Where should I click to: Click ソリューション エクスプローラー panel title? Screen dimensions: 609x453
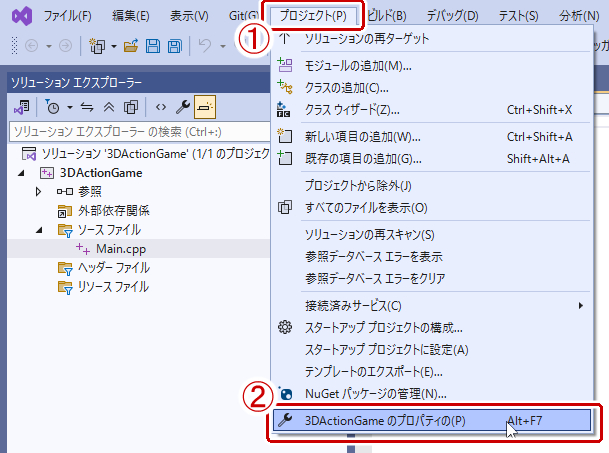[76, 83]
